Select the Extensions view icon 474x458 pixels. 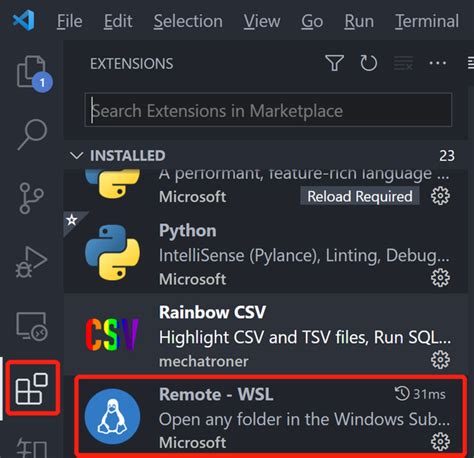coord(32,389)
